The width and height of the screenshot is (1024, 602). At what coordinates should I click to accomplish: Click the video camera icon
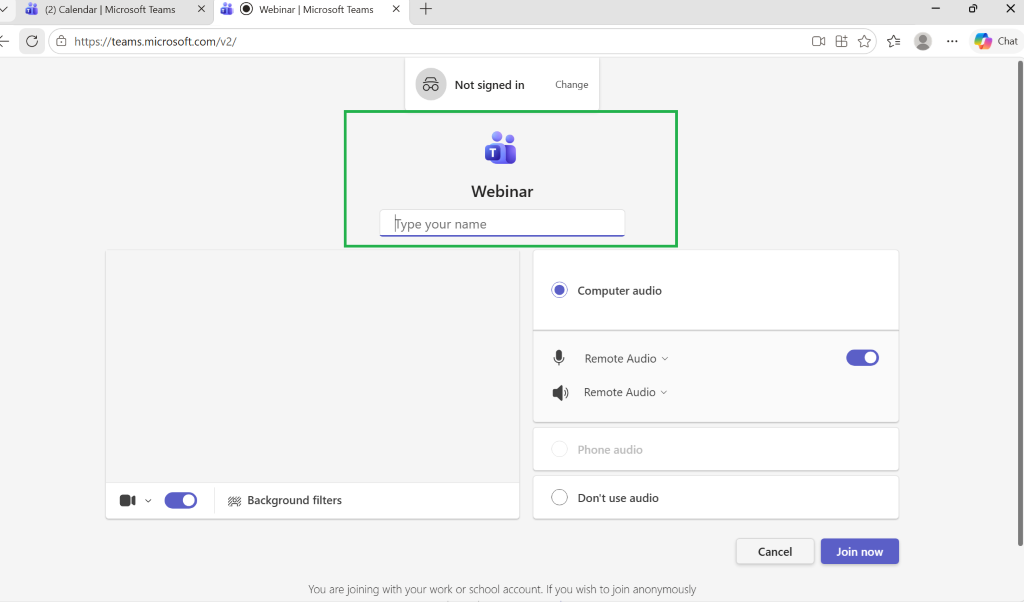coord(127,500)
